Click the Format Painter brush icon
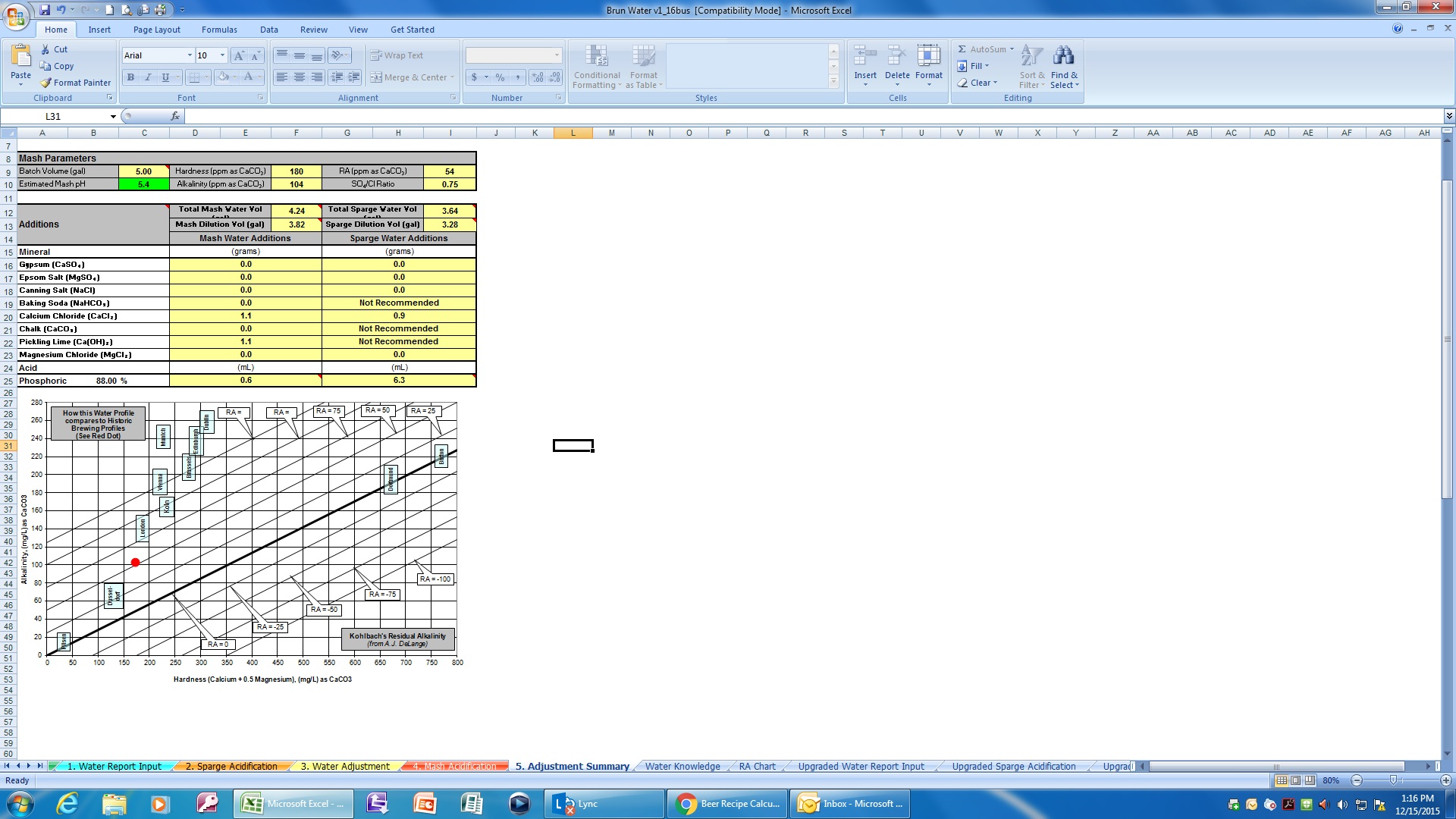 point(46,83)
